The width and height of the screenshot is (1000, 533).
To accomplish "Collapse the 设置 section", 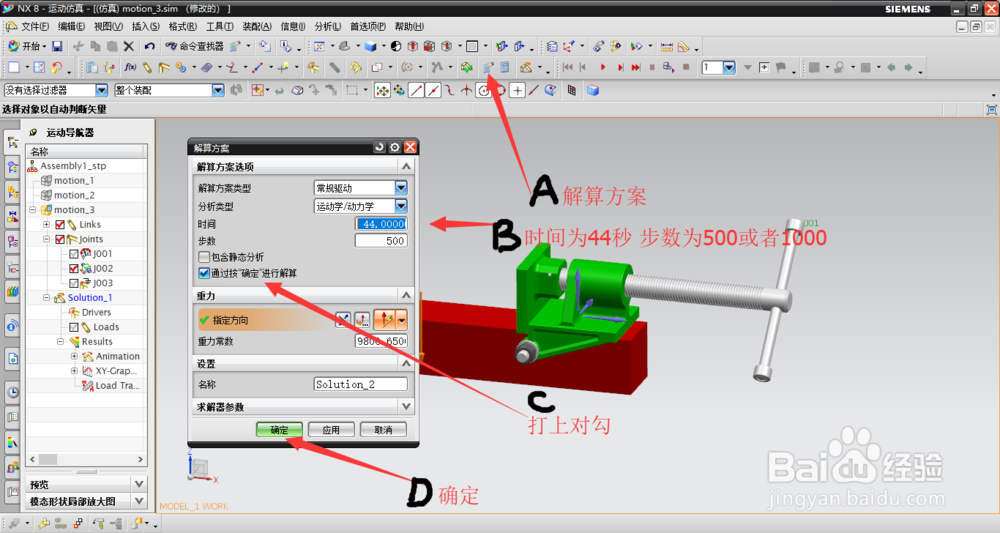I will 406,363.
